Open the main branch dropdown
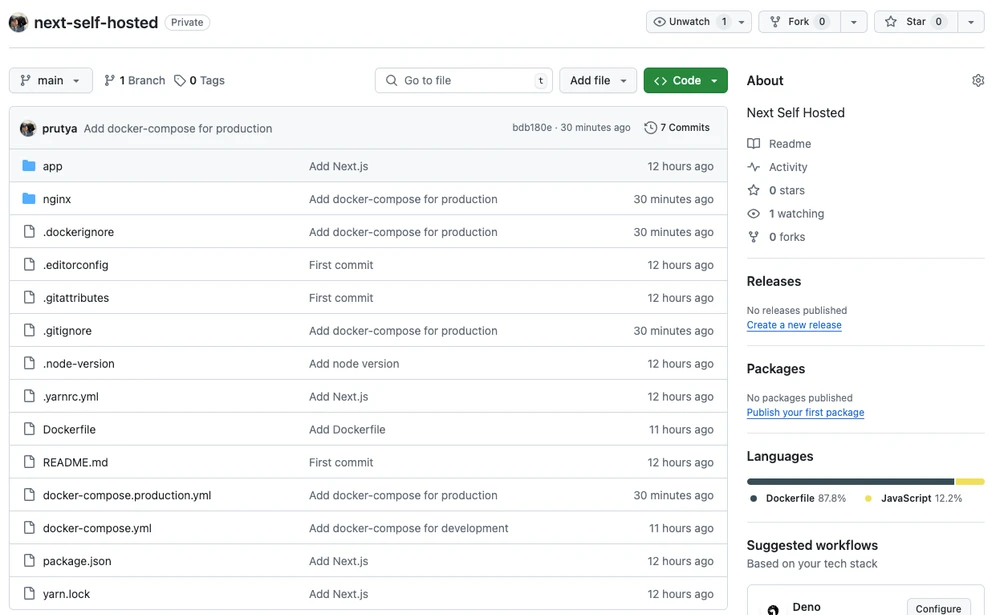Screen dimensions: 1000x615 pyautogui.click(x=50, y=81)
